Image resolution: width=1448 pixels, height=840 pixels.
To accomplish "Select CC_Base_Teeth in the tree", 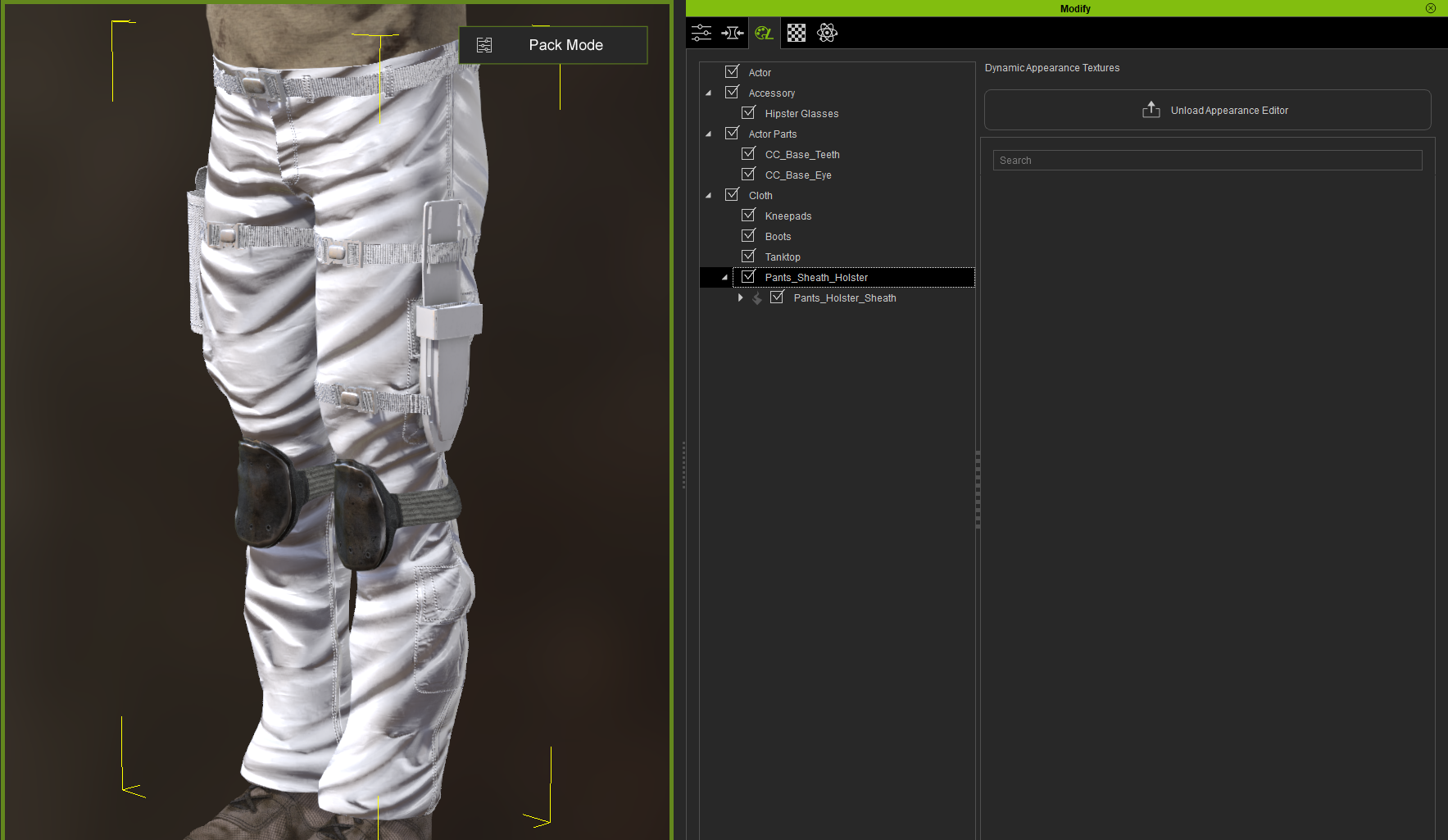I will point(802,155).
